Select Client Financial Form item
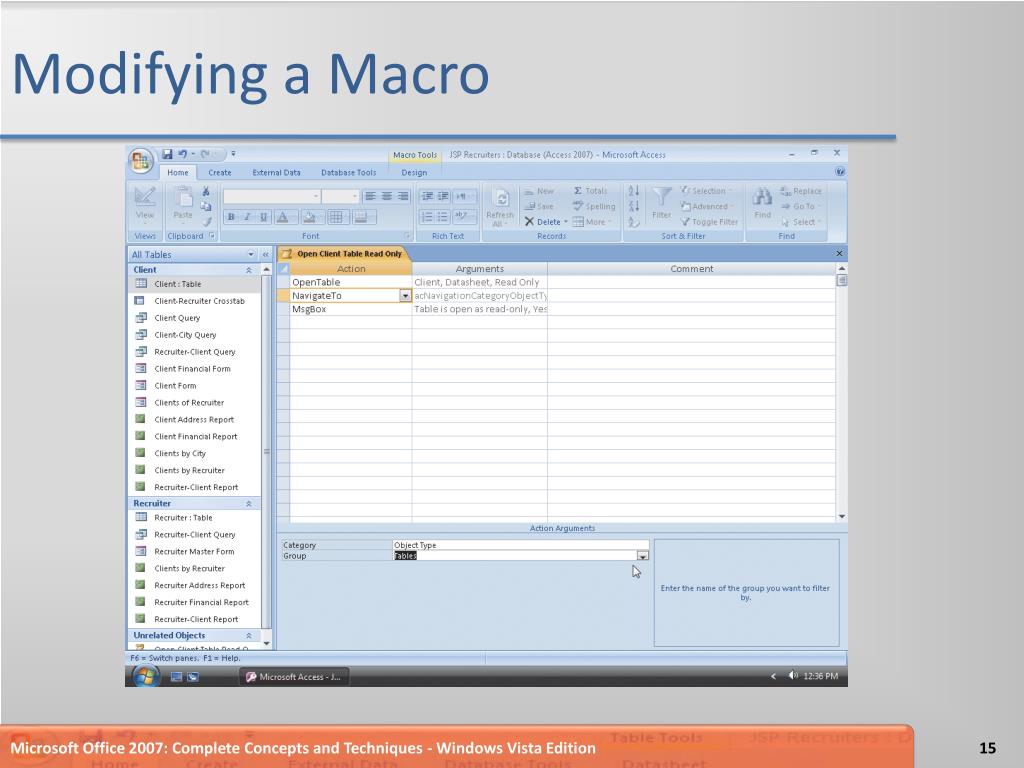Viewport: 1024px width, 768px height. [195, 369]
